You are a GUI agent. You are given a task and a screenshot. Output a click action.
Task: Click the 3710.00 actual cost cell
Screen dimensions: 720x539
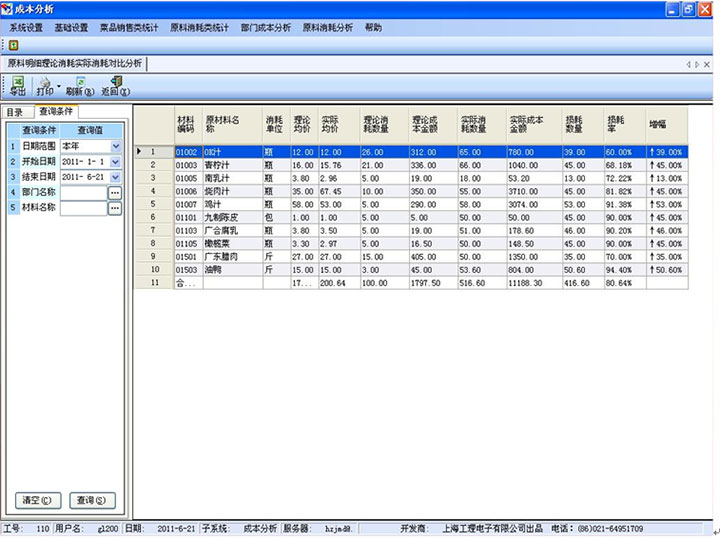[534, 191]
